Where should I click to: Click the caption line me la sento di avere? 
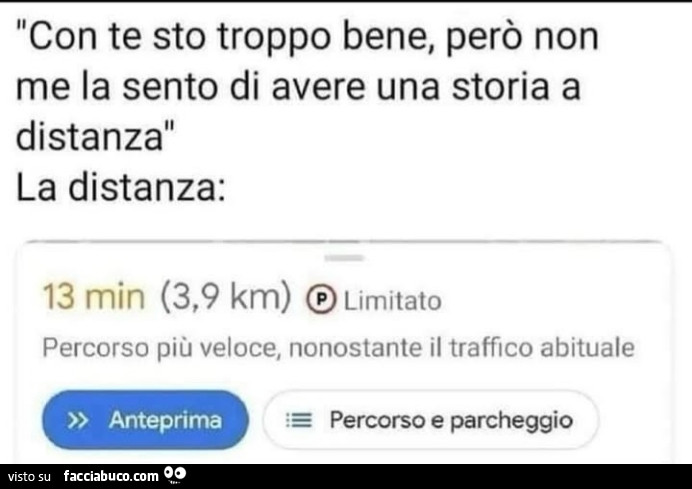(298, 87)
